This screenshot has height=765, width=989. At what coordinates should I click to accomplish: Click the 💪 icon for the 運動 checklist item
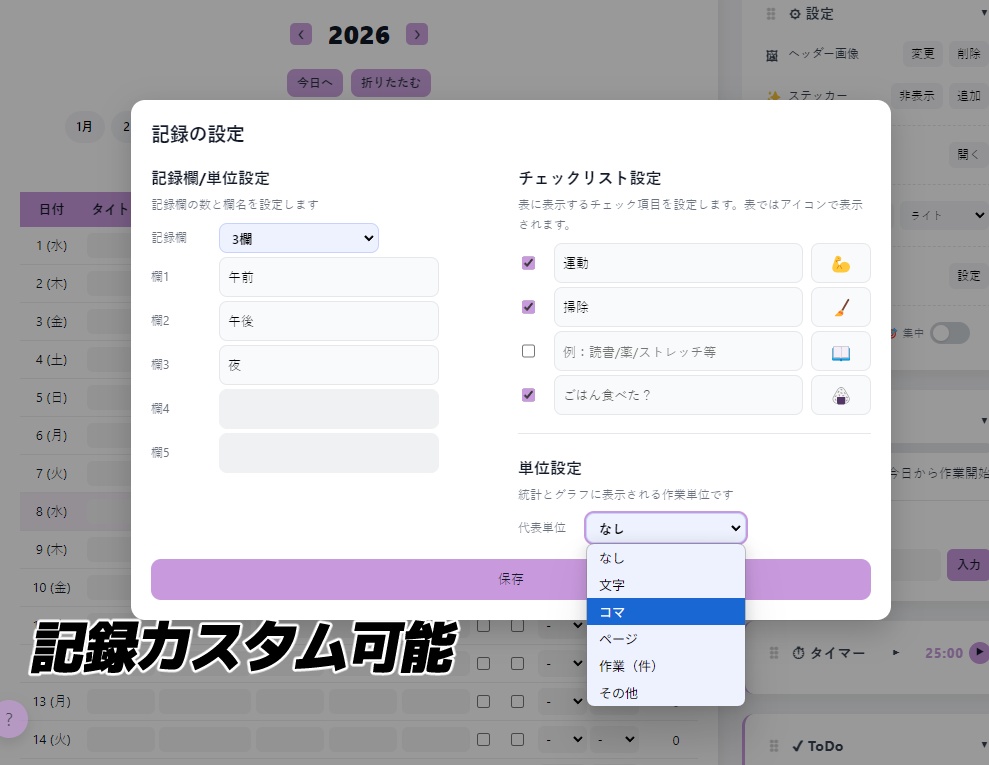click(840, 263)
